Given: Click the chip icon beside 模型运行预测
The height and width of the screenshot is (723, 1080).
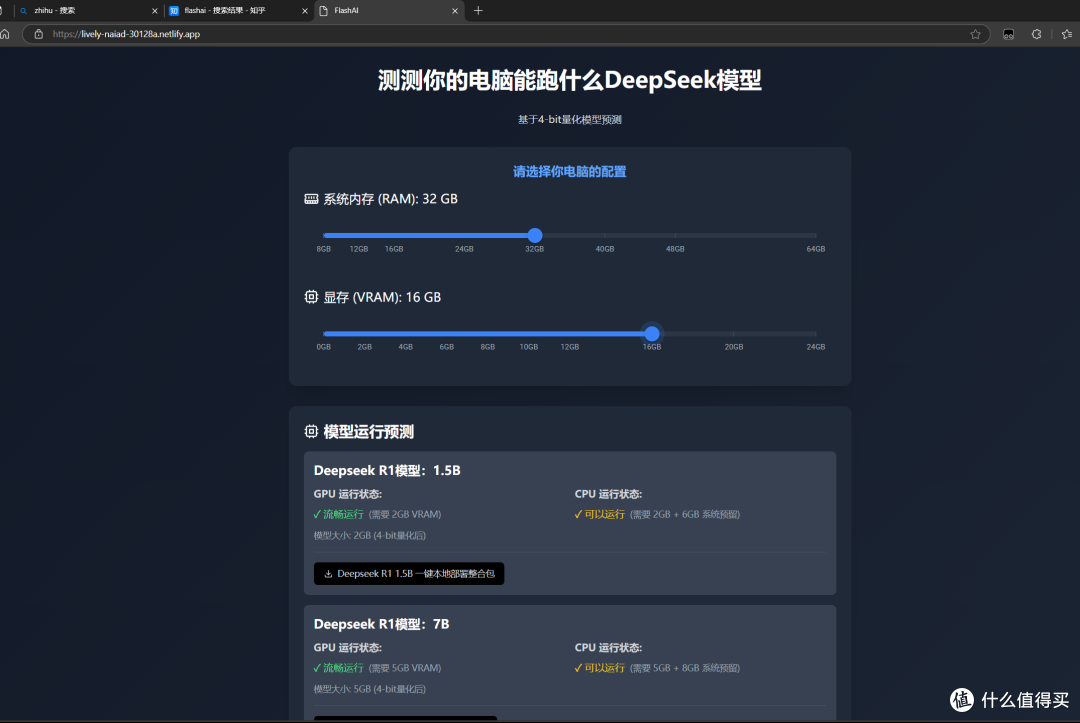Looking at the screenshot, I should coord(311,431).
